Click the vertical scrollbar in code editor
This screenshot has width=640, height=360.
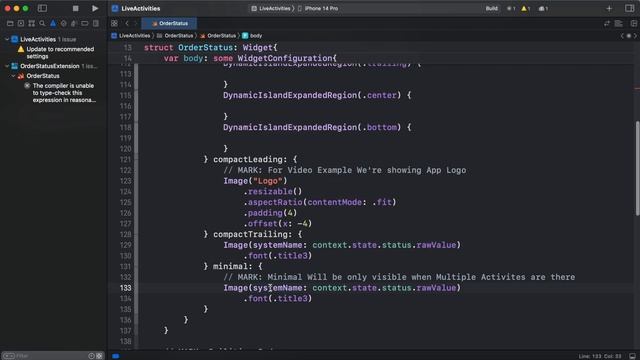click(x=637, y=168)
